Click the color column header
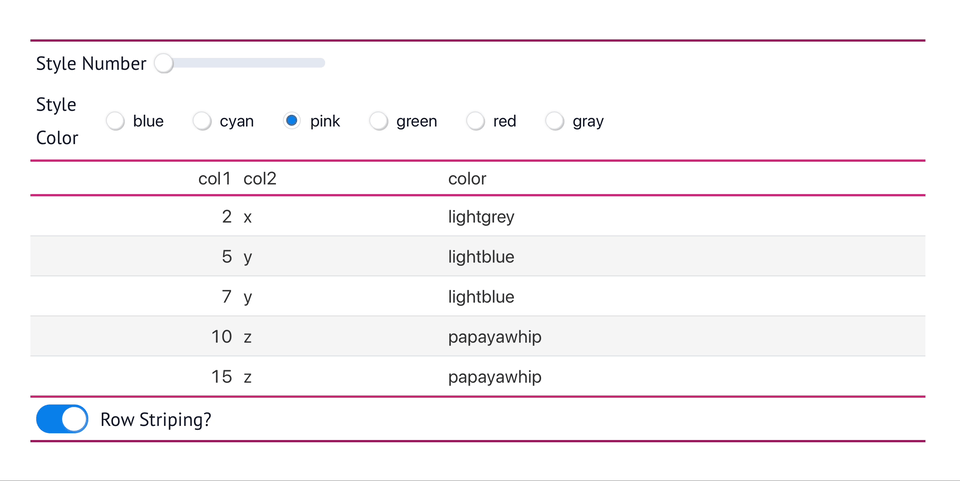960x481 pixels. tap(467, 179)
